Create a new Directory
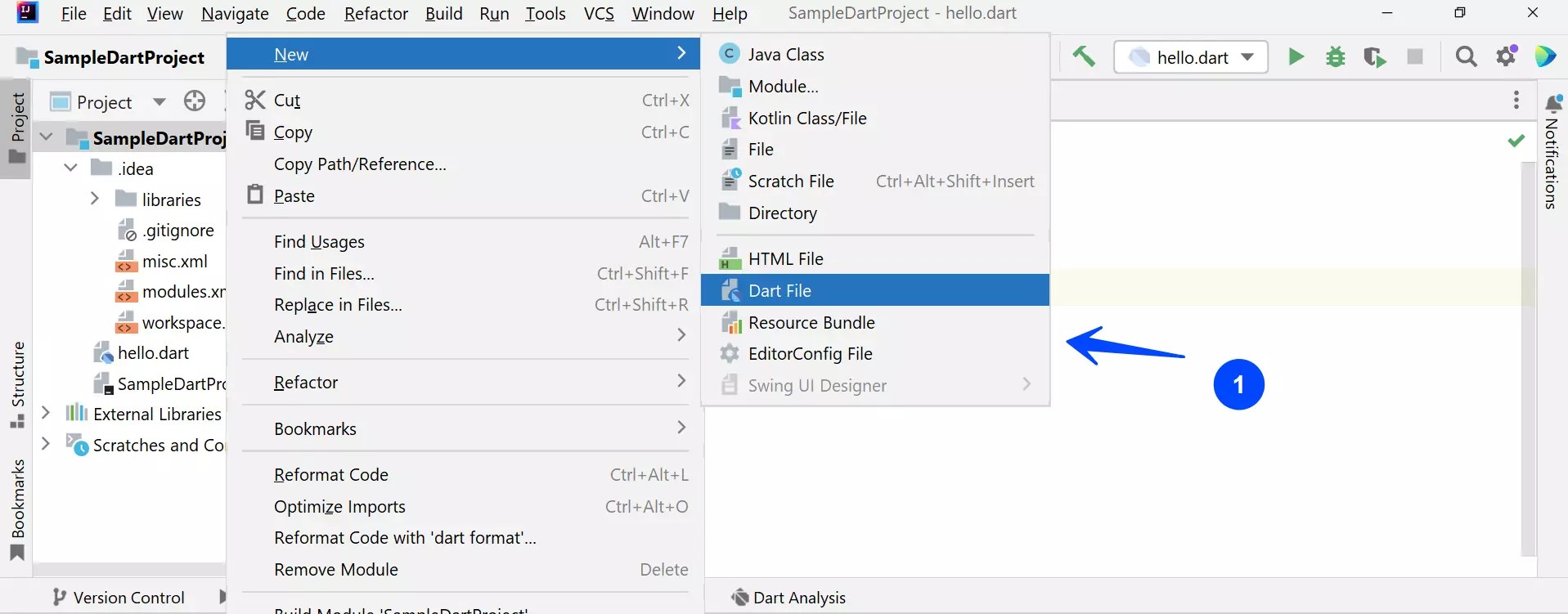 [875, 213]
